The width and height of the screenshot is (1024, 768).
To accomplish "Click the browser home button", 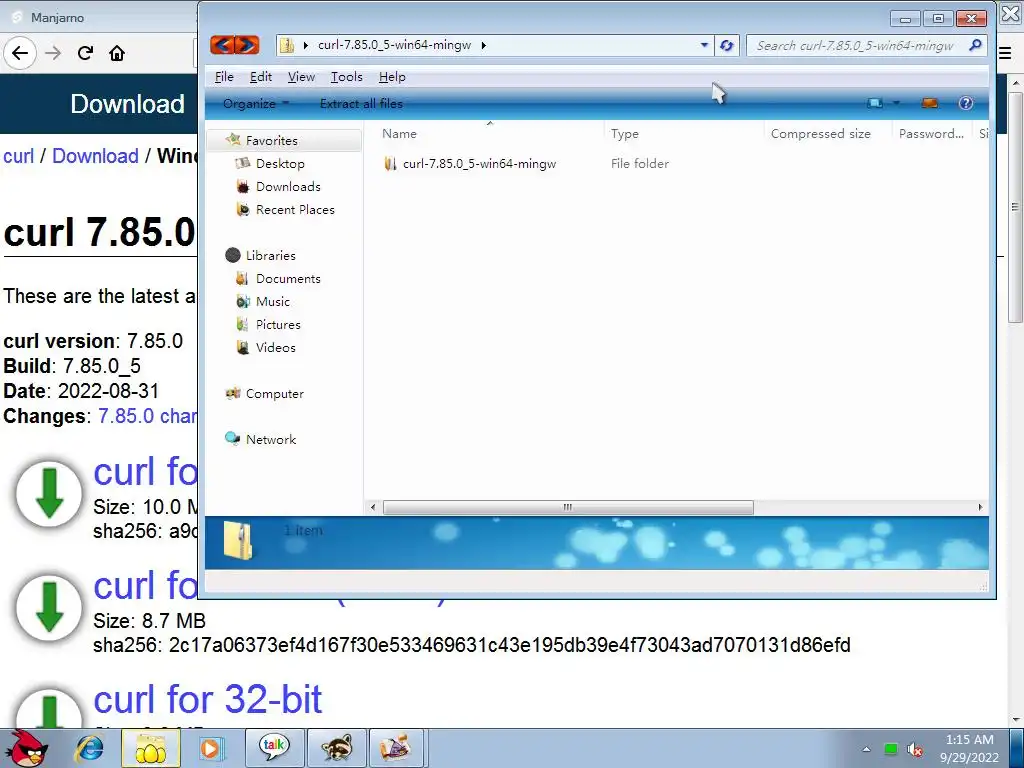I will pos(117,53).
